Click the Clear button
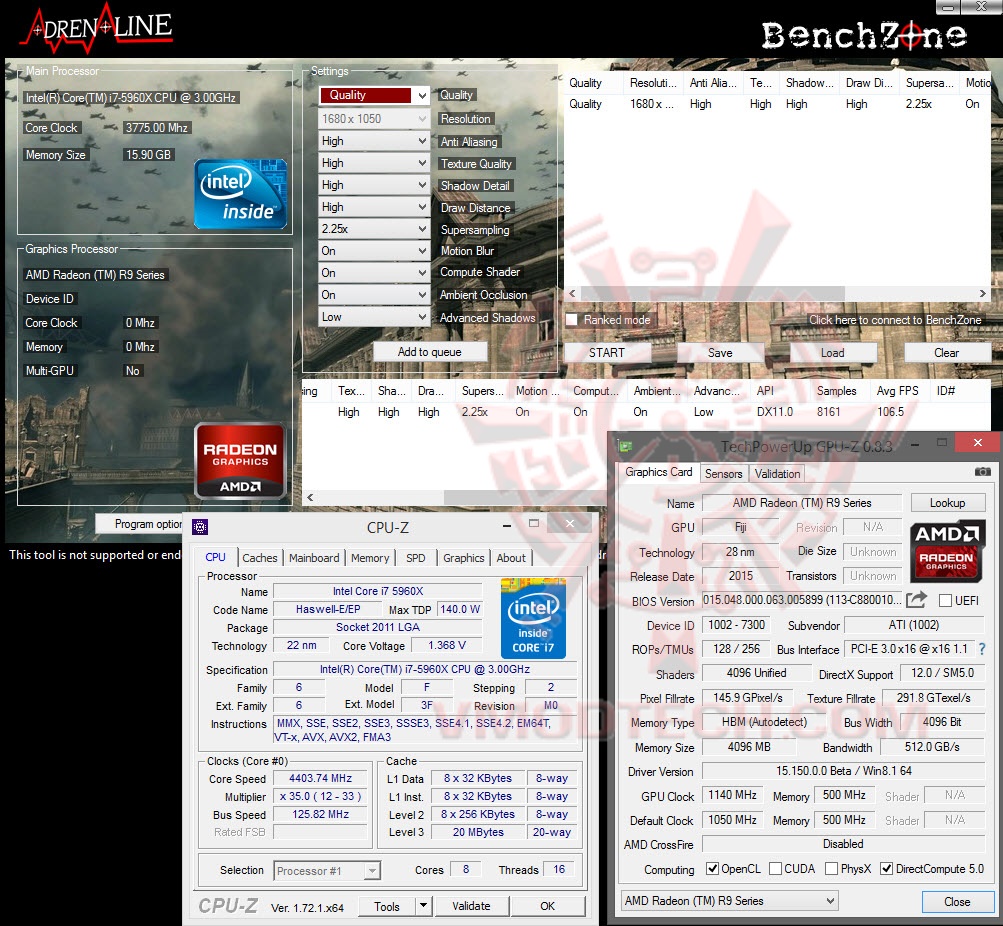The height and width of the screenshot is (926, 1003). tap(947, 352)
